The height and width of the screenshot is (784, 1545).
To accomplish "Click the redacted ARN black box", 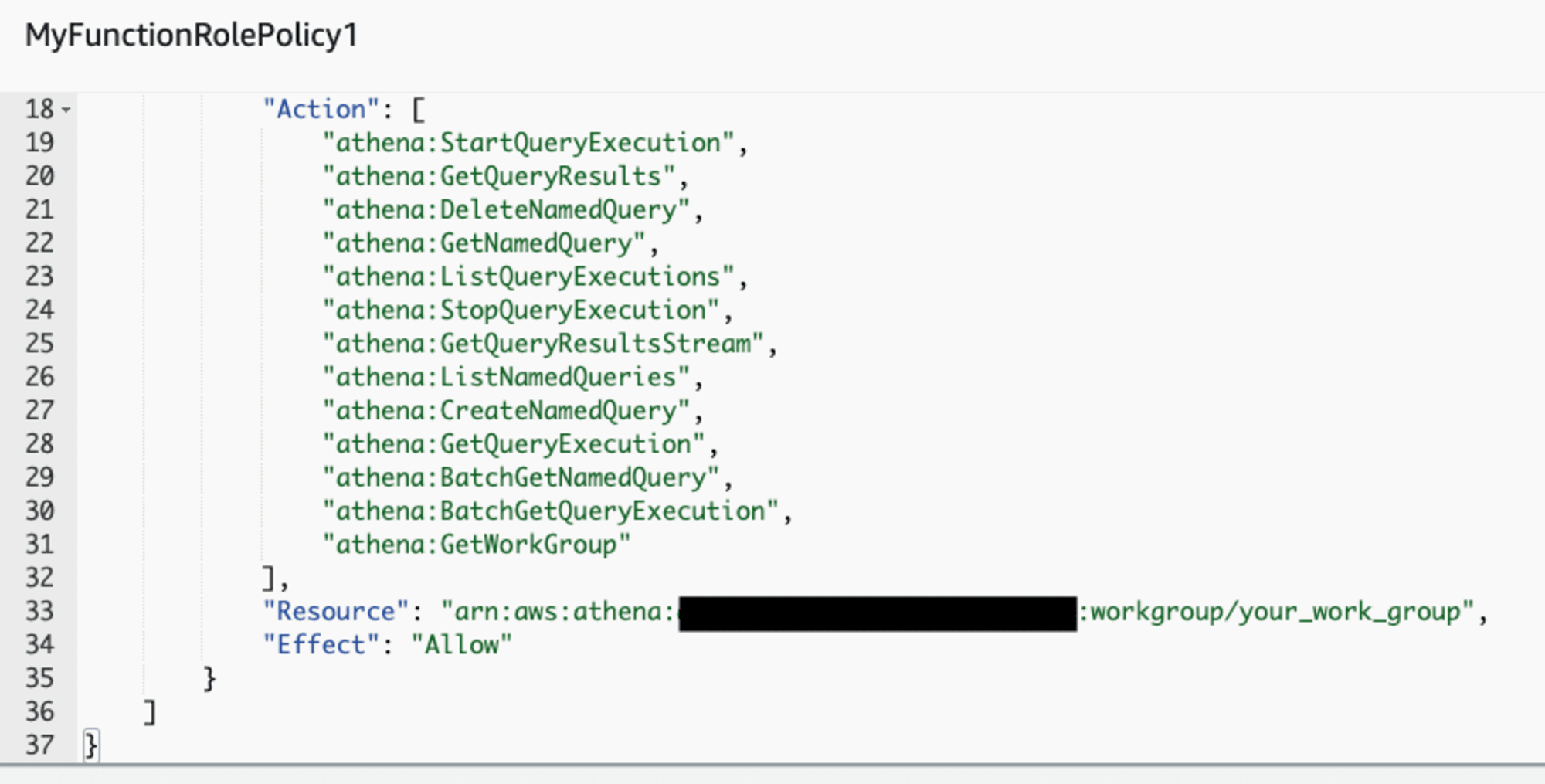I will [x=878, y=613].
